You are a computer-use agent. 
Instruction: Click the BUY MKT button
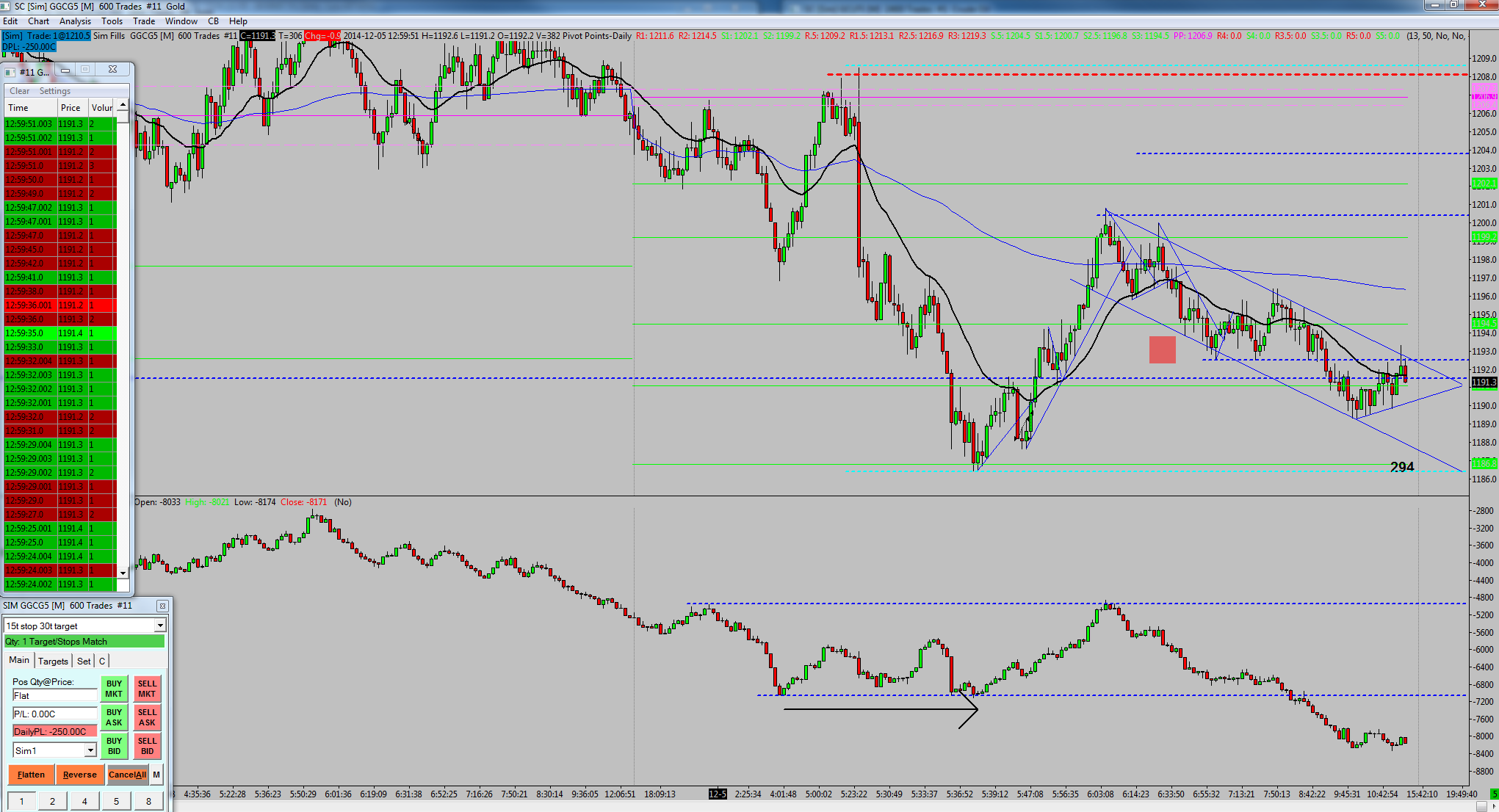[x=114, y=689]
